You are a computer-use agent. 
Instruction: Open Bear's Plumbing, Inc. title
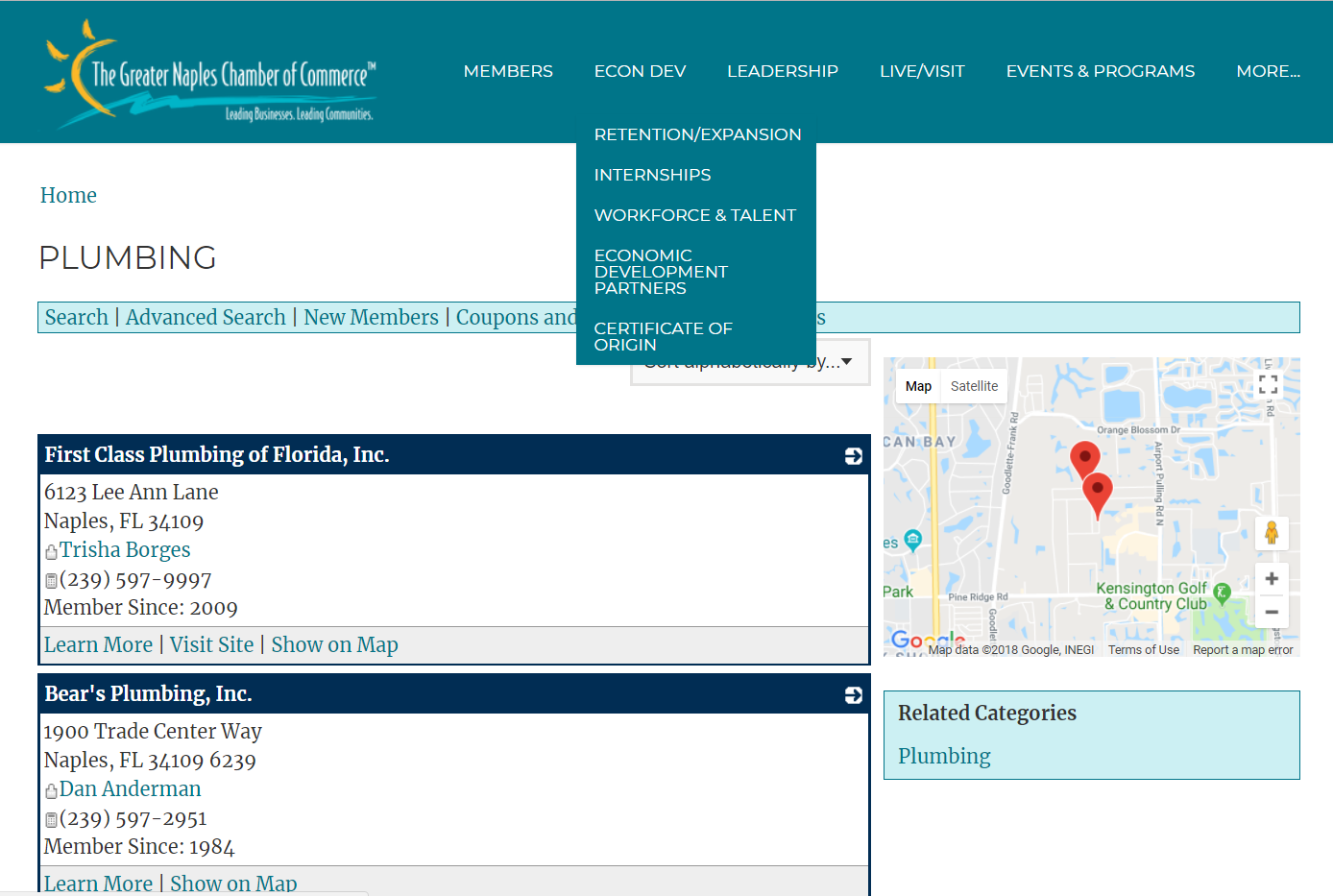pyautogui.click(x=148, y=693)
